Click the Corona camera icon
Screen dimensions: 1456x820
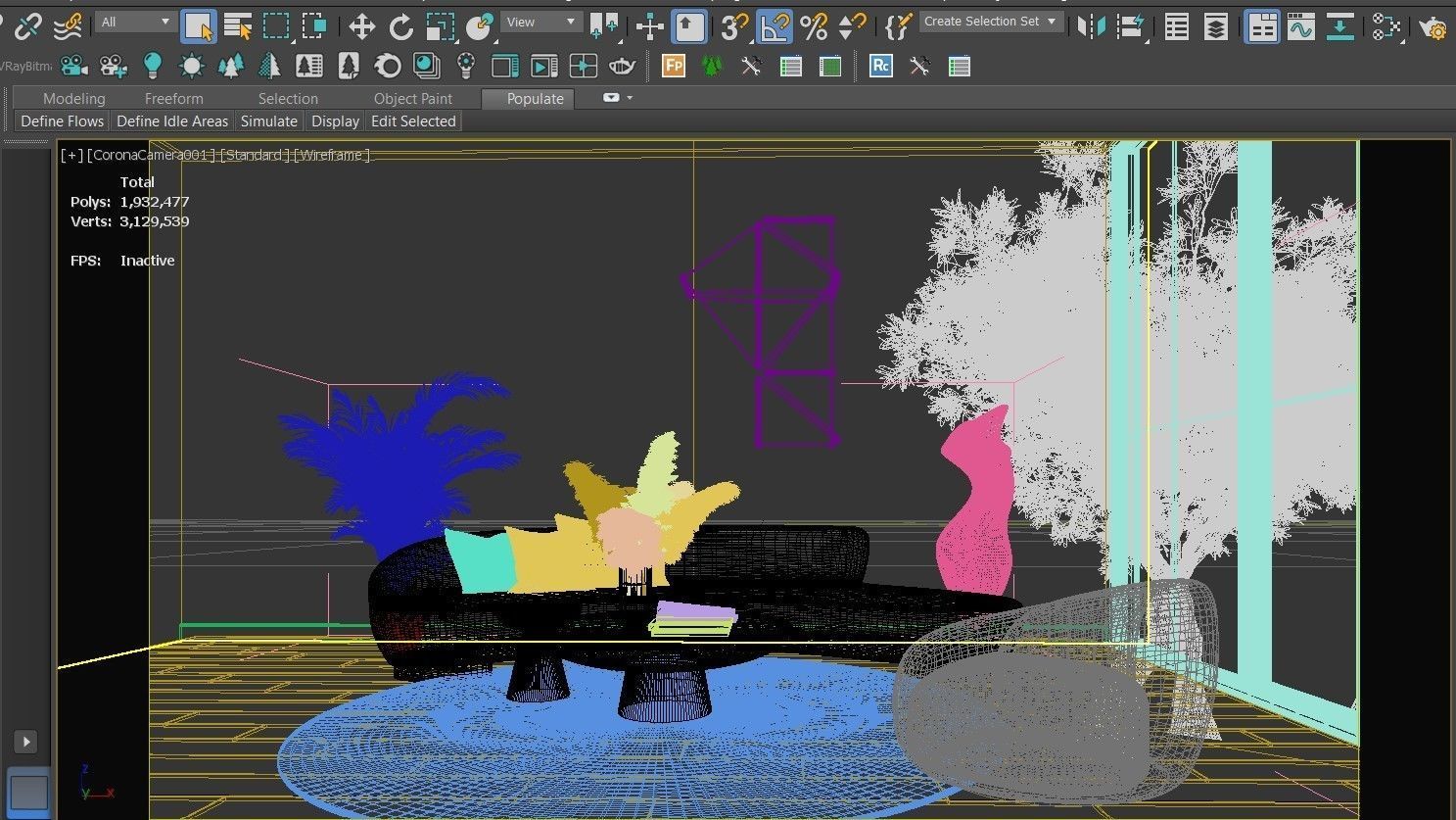pyautogui.click(x=73, y=67)
